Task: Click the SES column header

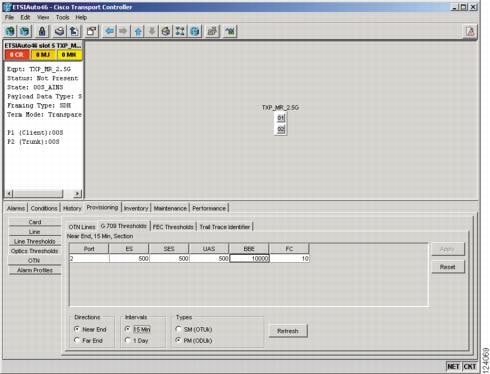Action: 169,249
